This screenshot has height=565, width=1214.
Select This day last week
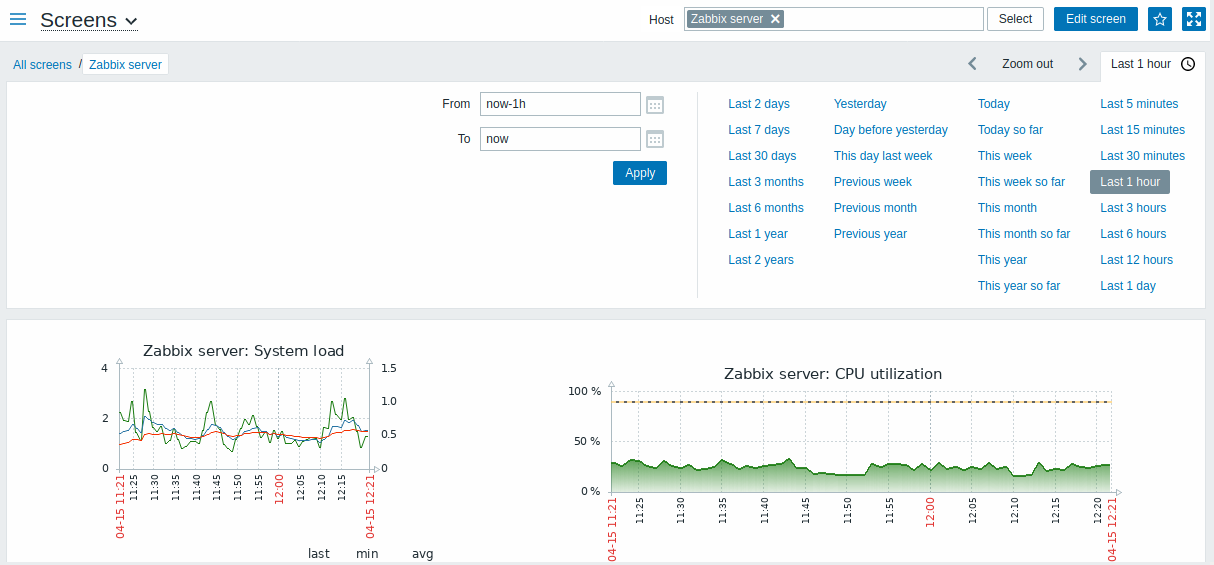tap(883, 156)
